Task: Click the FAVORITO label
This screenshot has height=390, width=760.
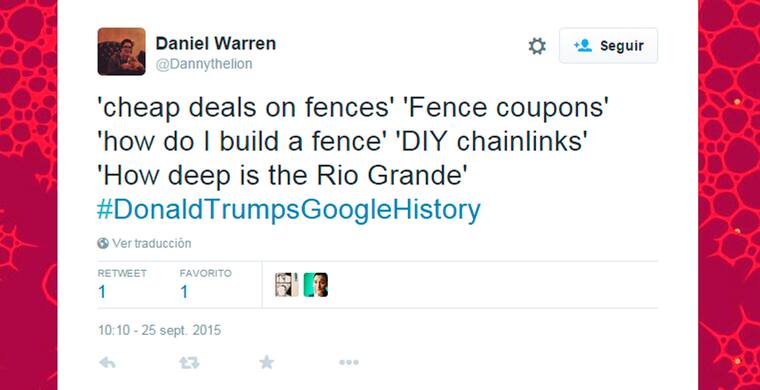Action: pos(206,273)
